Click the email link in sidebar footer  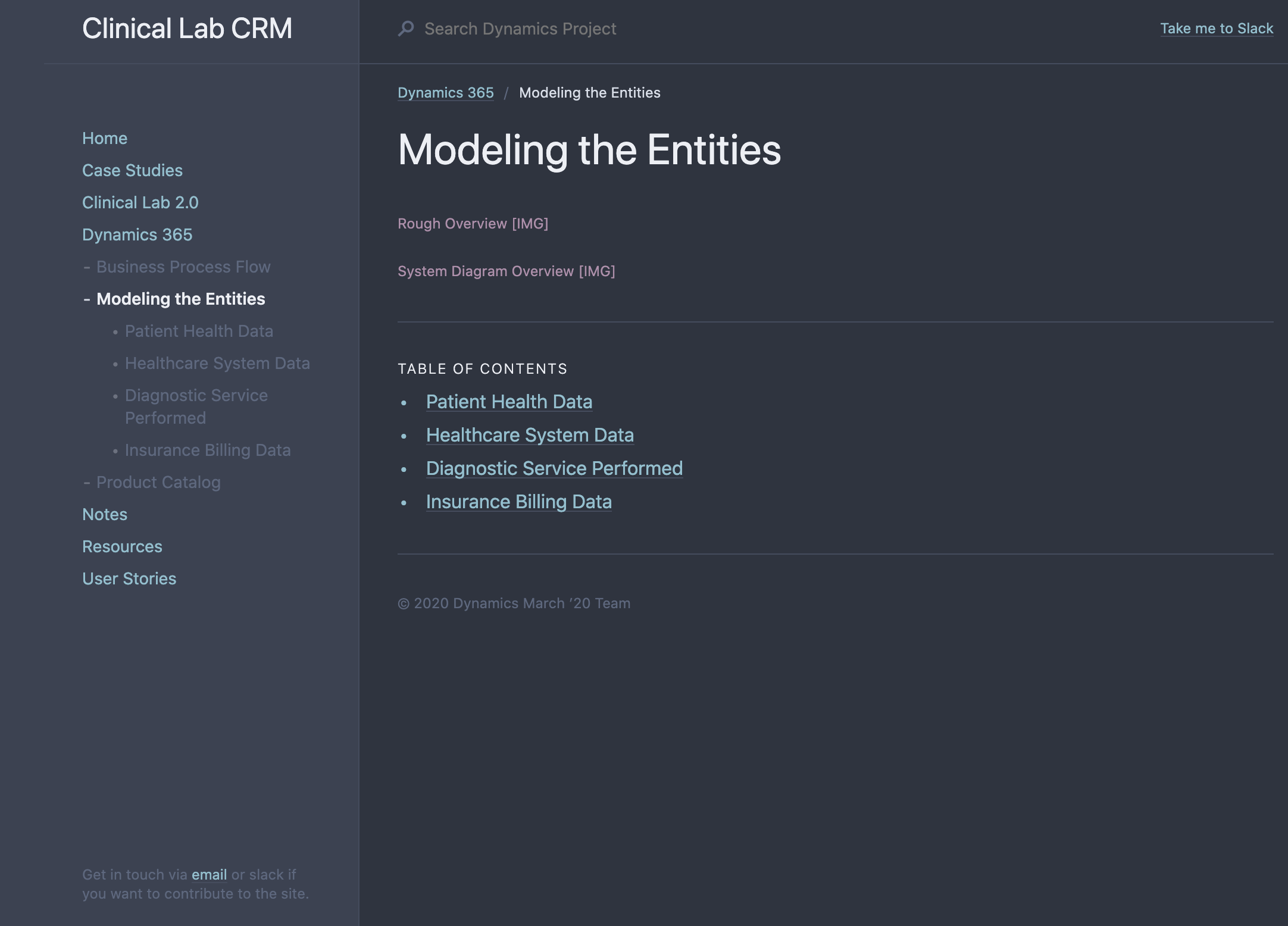coord(209,875)
